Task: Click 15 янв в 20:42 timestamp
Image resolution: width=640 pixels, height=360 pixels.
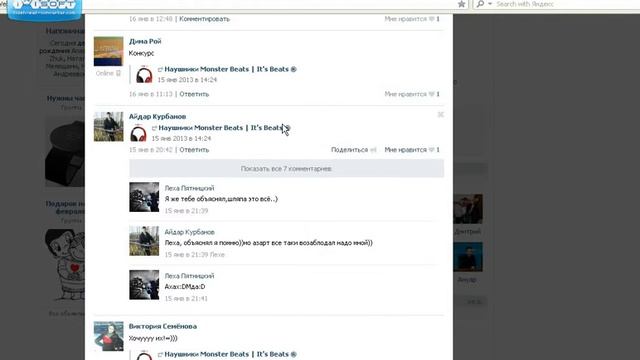Action: (x=151, y=150)
